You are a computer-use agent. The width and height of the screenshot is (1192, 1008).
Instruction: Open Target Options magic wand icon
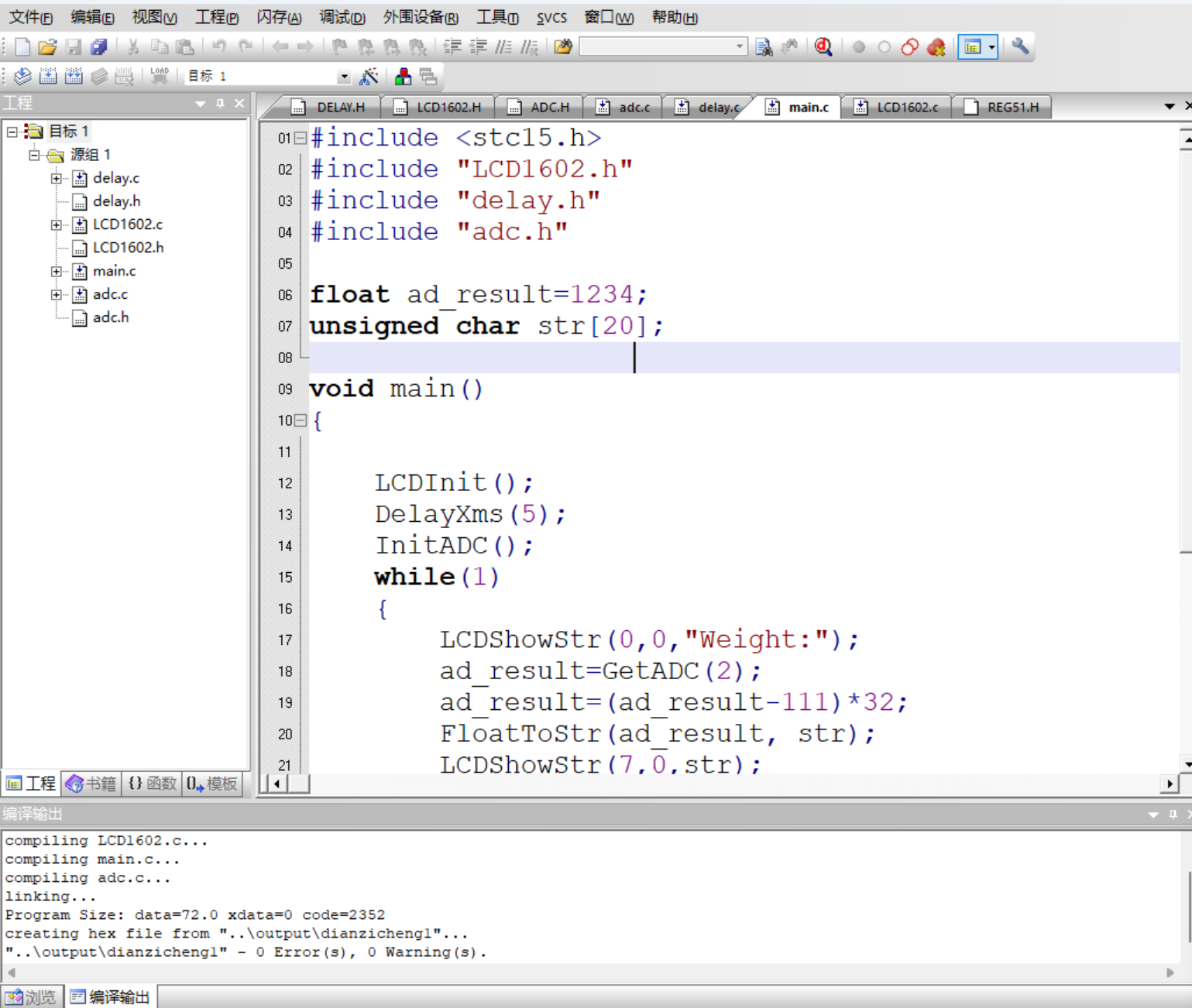coord(369,76)
